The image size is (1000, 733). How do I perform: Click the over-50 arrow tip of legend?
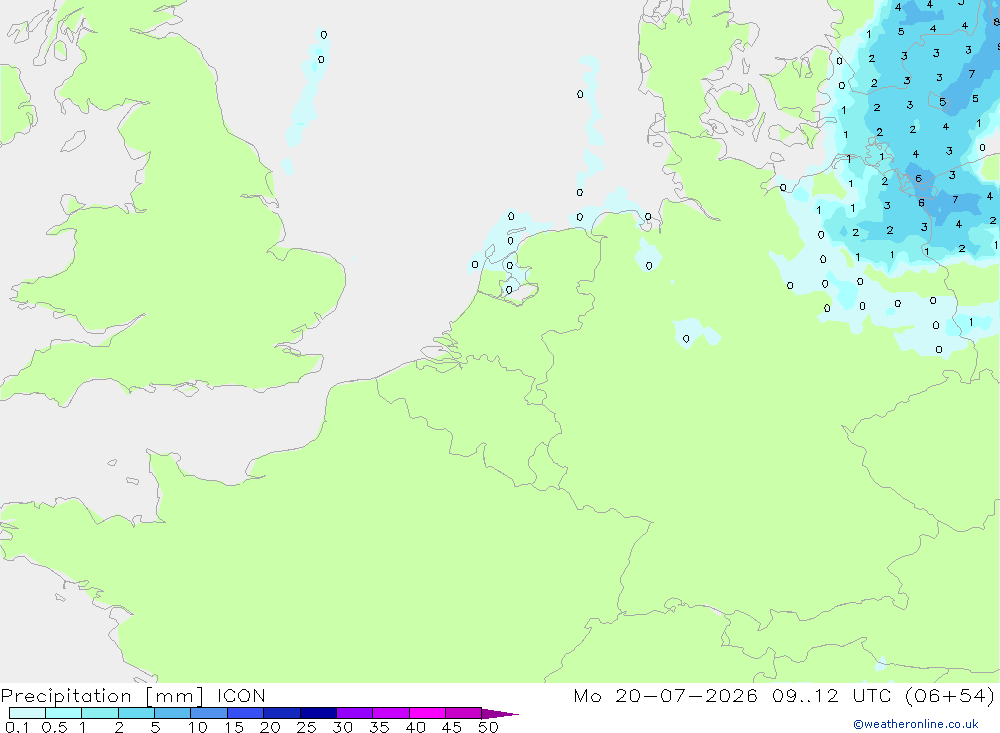coord(501,713)
